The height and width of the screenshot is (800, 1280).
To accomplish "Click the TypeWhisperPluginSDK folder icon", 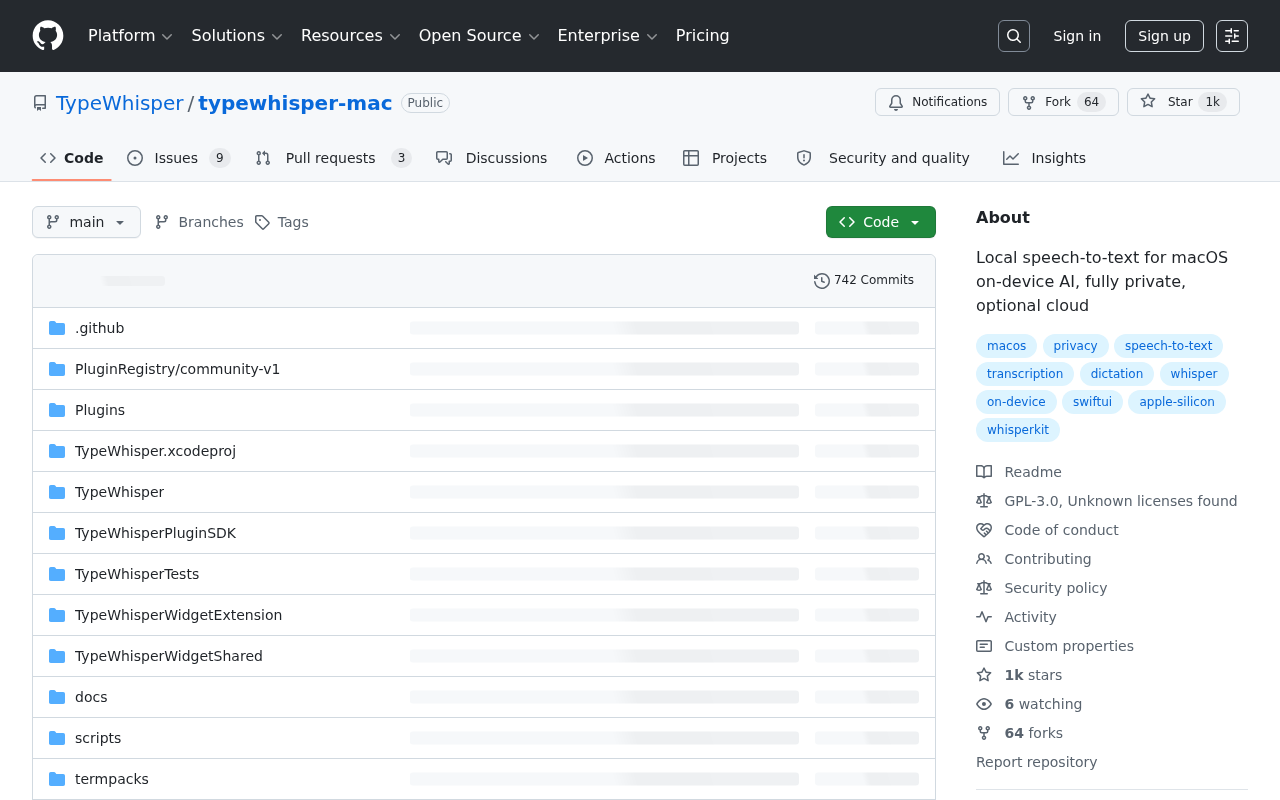I will (x=57, y=533).
